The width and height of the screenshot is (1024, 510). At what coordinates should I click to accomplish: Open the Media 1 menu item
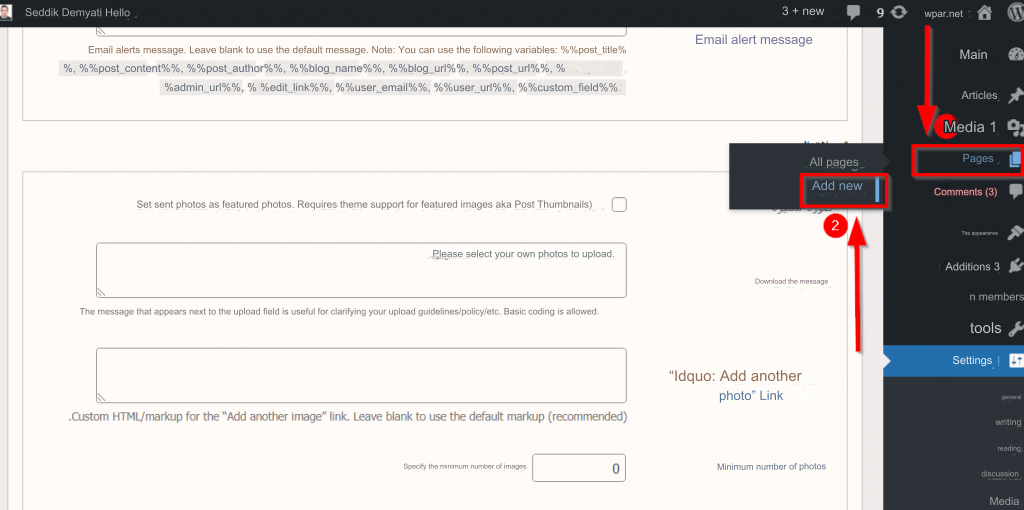tap(970, 127)
